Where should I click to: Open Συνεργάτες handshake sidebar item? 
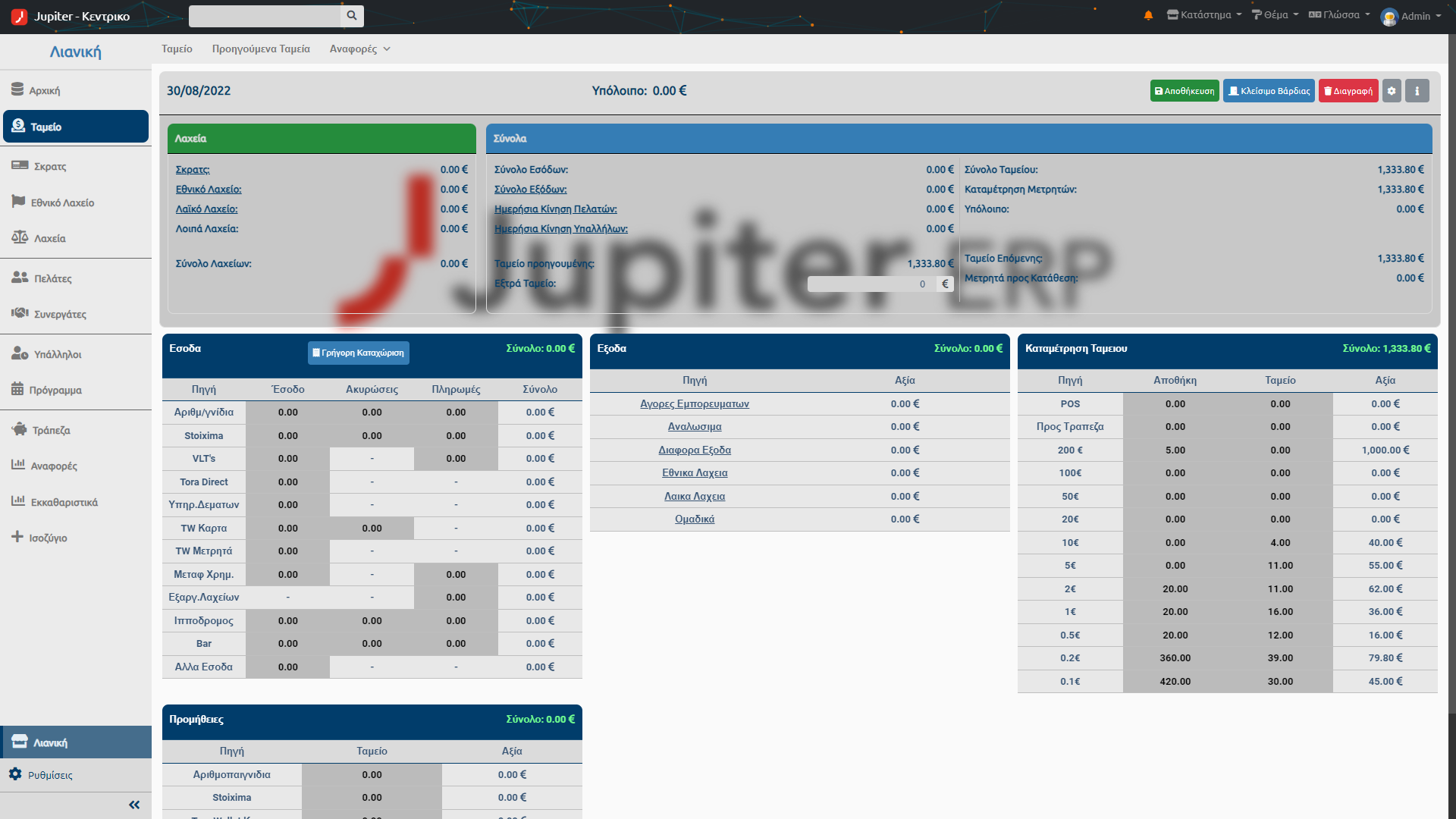(x=76, y=314)
